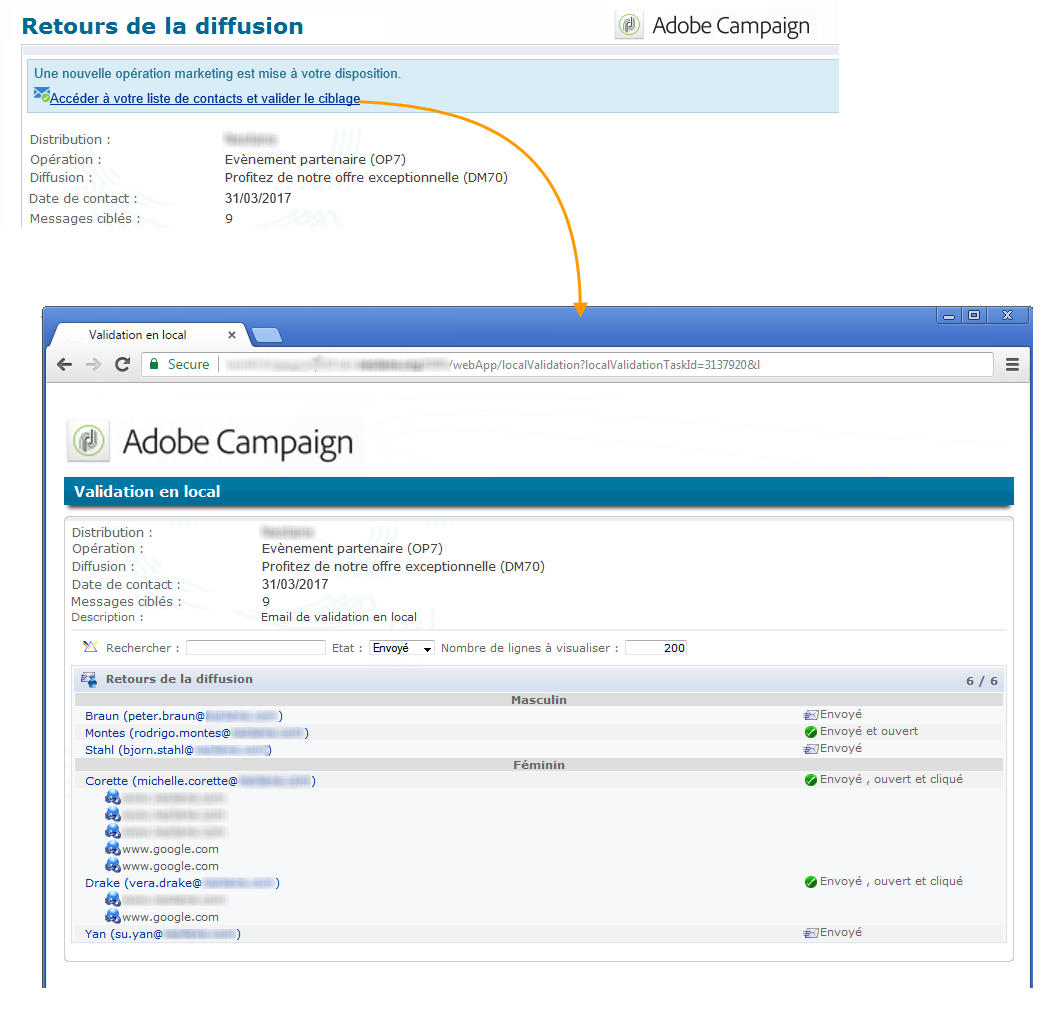
Task: Click the second blurred URL globe icon under Corette
Action: (x=113, y=814)
